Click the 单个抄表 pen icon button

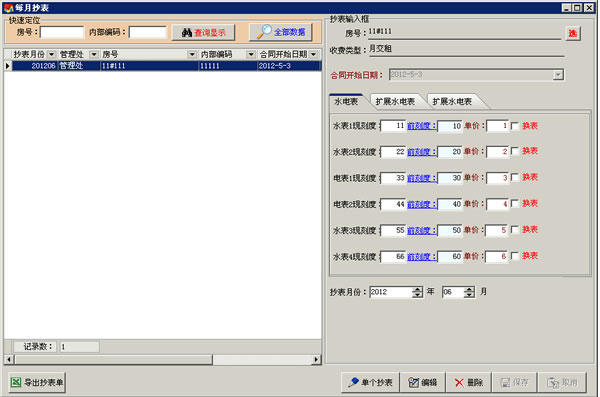click(x=370, y=382)
